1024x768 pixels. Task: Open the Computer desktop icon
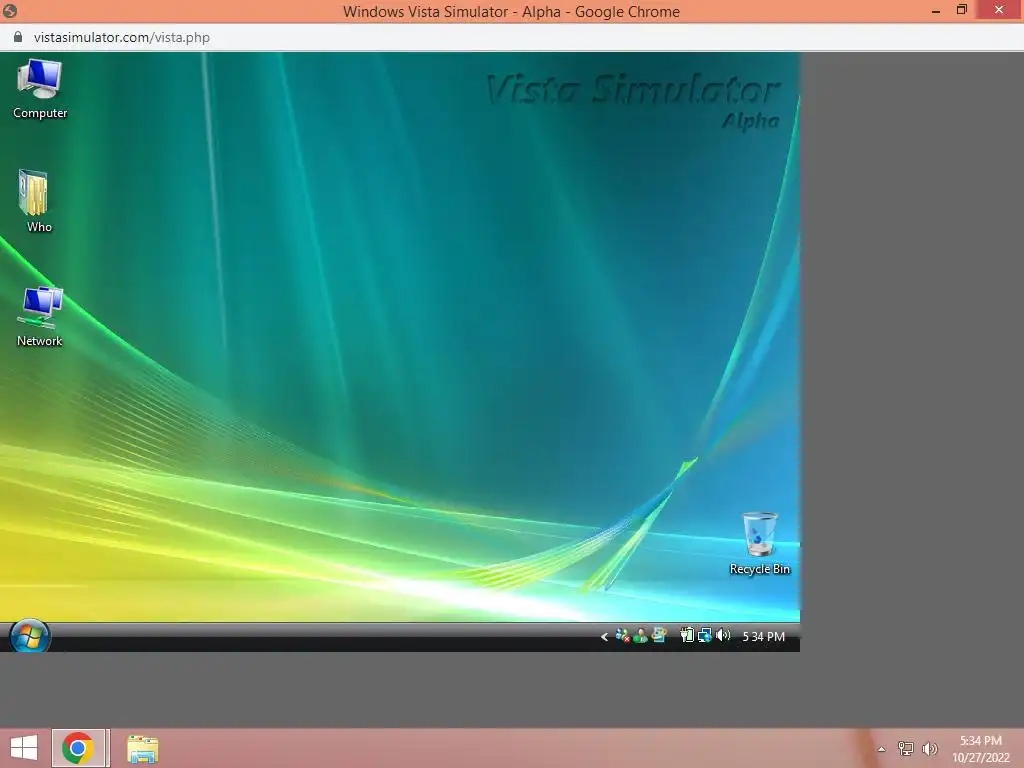click(40, 88)
